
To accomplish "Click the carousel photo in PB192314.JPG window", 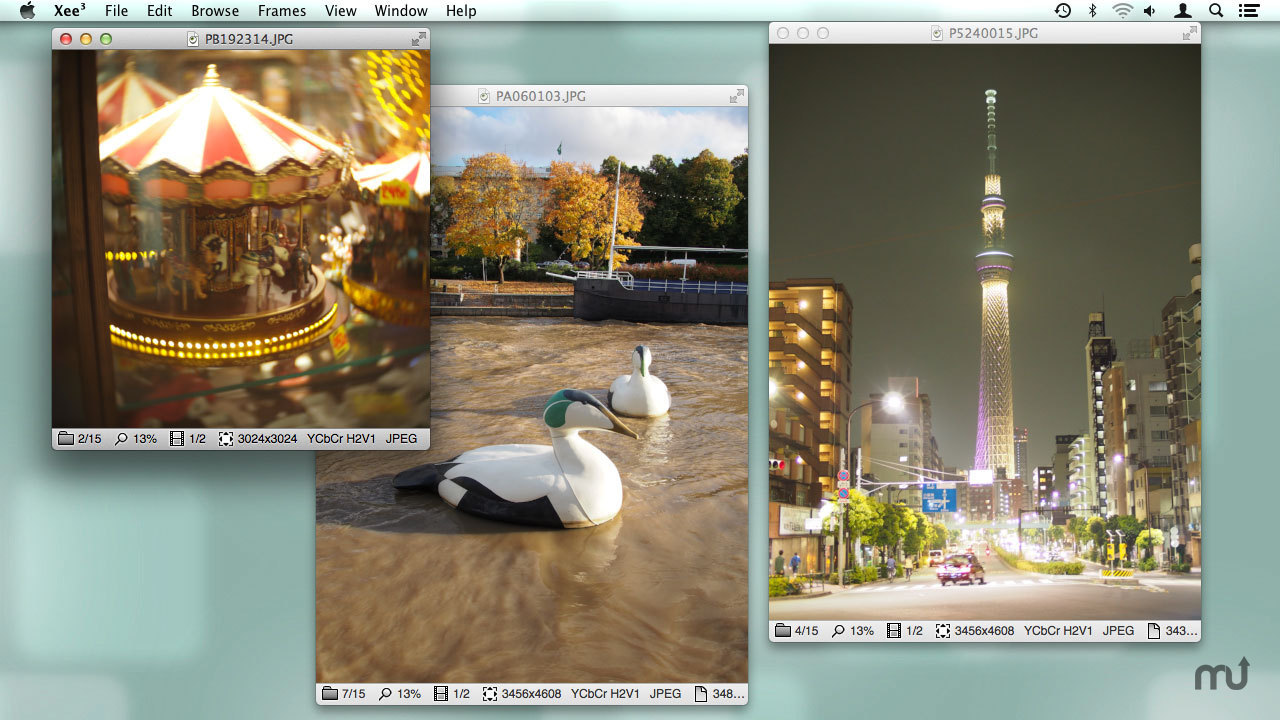I will 240,240.
